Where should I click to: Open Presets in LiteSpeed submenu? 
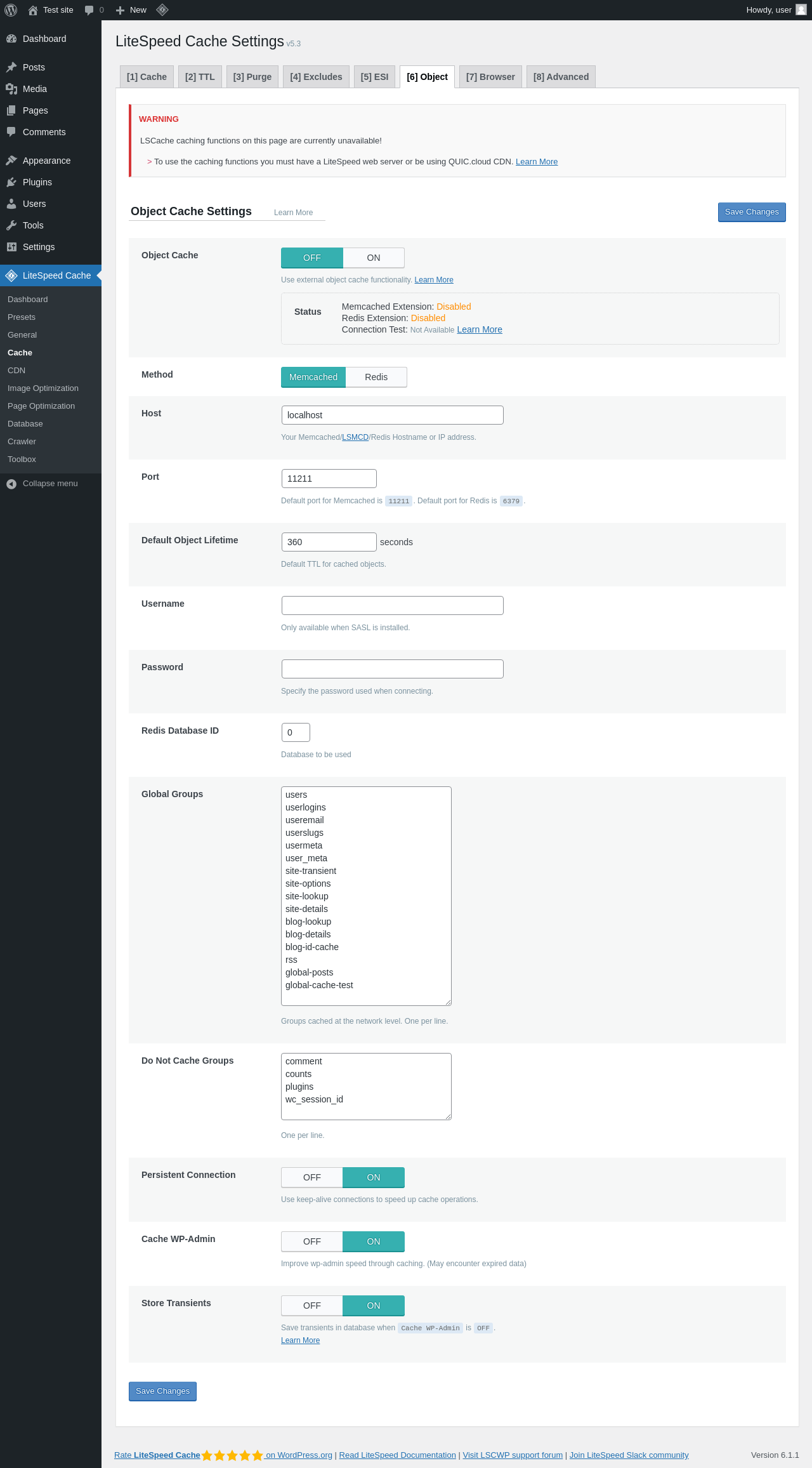click(22, 317)
